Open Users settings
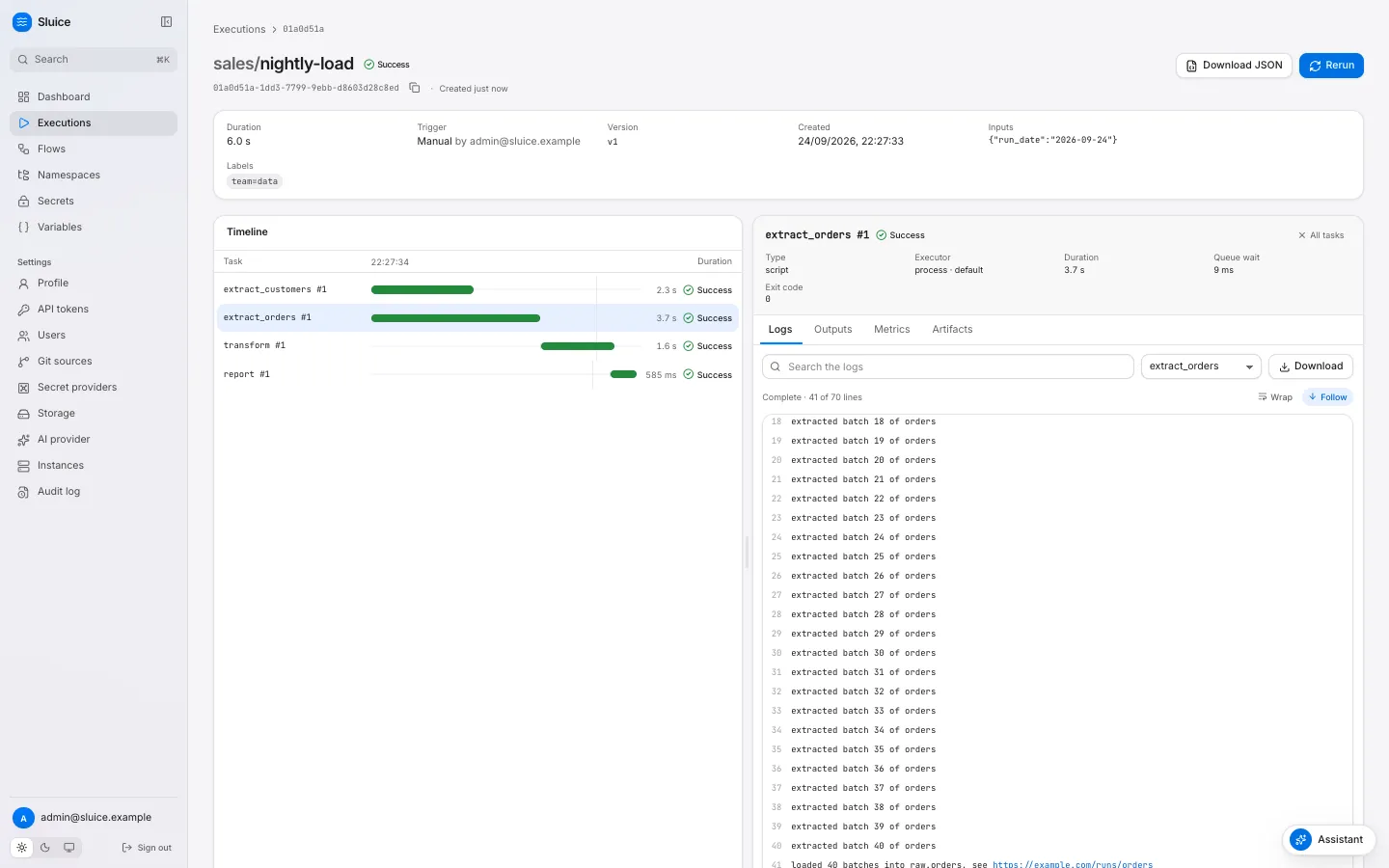 click(94, 335)
